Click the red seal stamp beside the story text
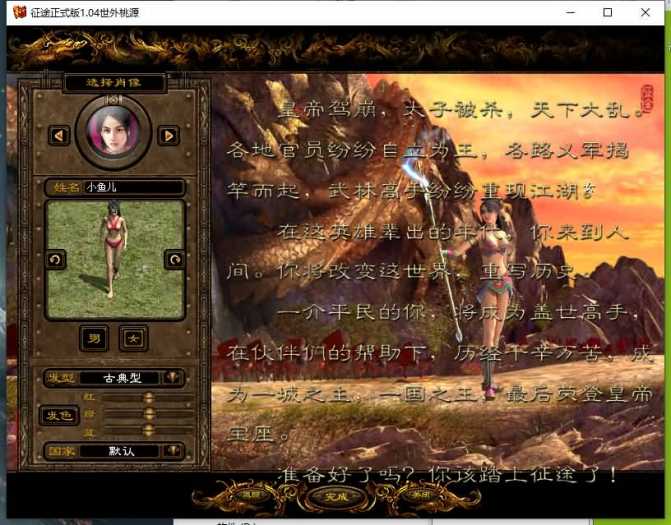 click(x=647, y=99)
